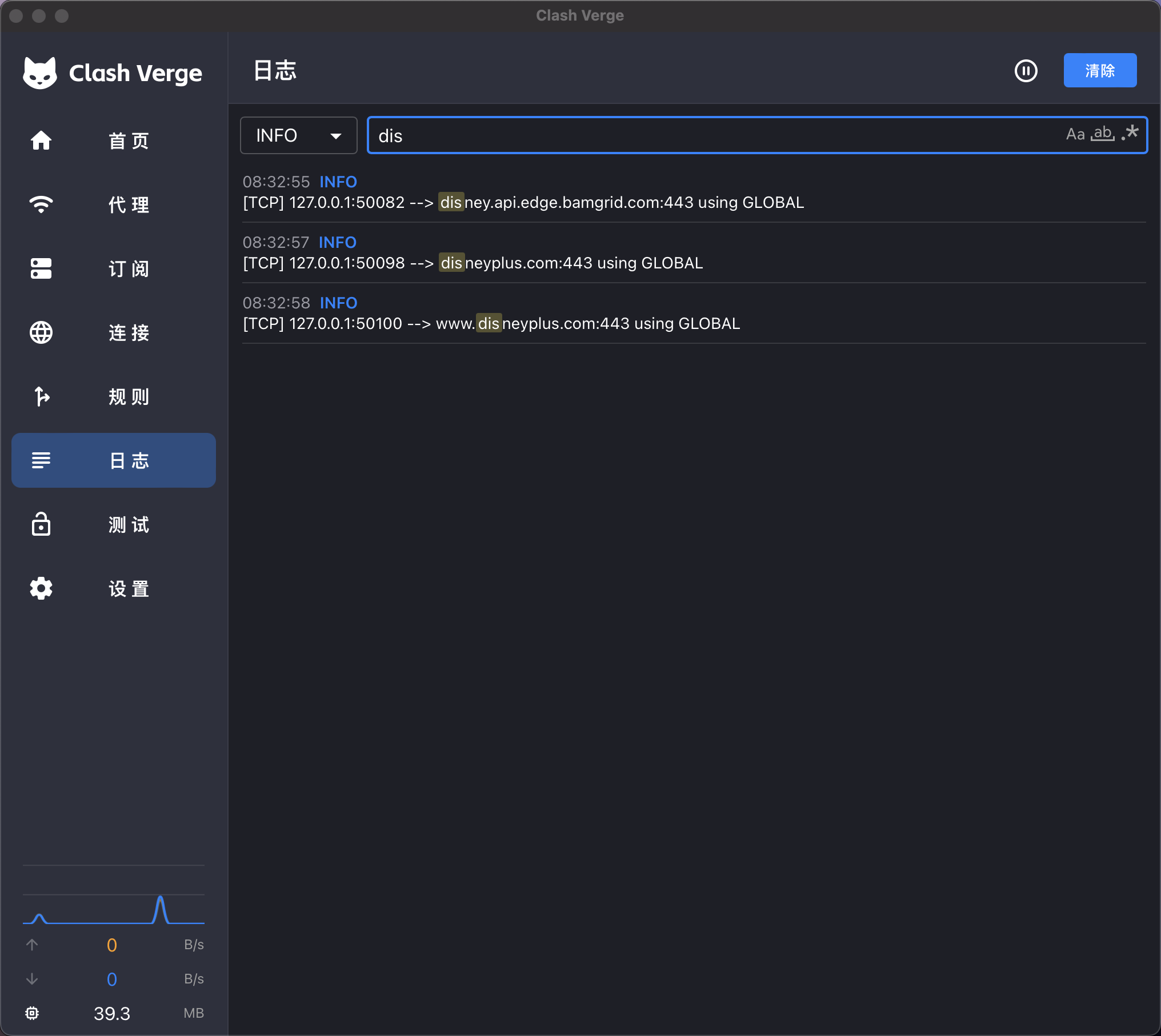The width and height of the screenshot is (1161, 1036).
Task: Open subscriptions via the server icon
Action: pos(41,268)
